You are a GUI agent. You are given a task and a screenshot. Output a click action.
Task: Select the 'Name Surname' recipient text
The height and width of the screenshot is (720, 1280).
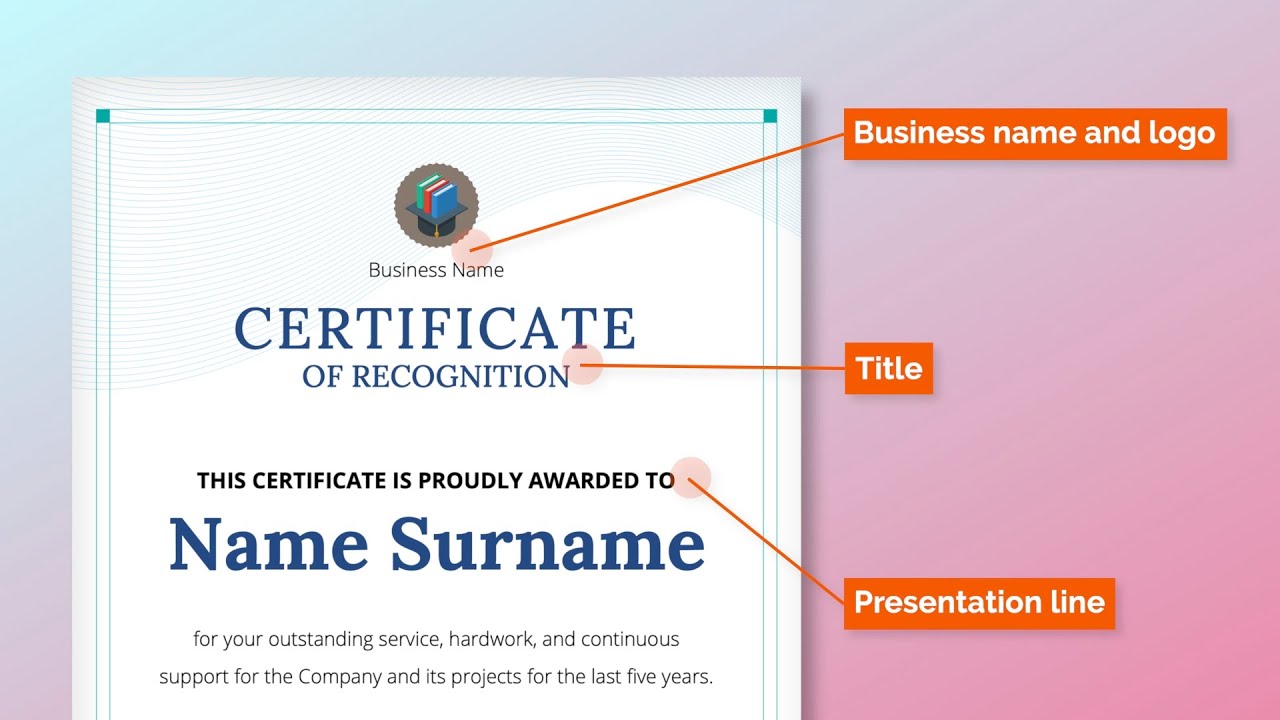coord(437,545)
